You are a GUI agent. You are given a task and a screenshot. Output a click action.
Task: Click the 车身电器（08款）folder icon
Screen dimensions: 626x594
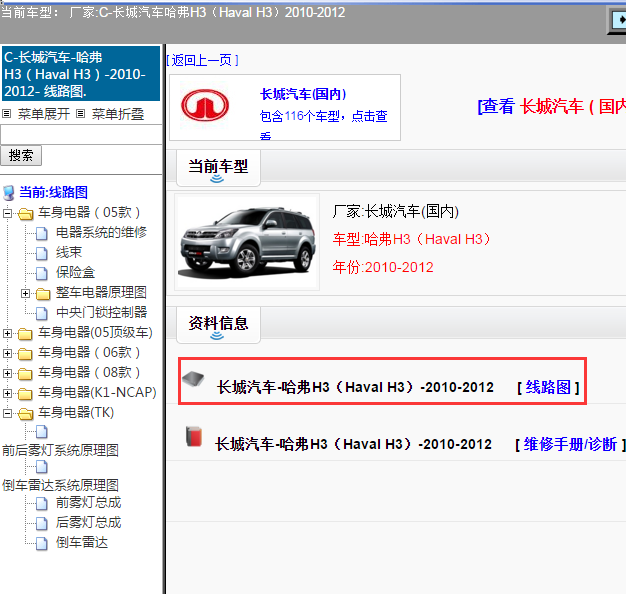point(25,374)
